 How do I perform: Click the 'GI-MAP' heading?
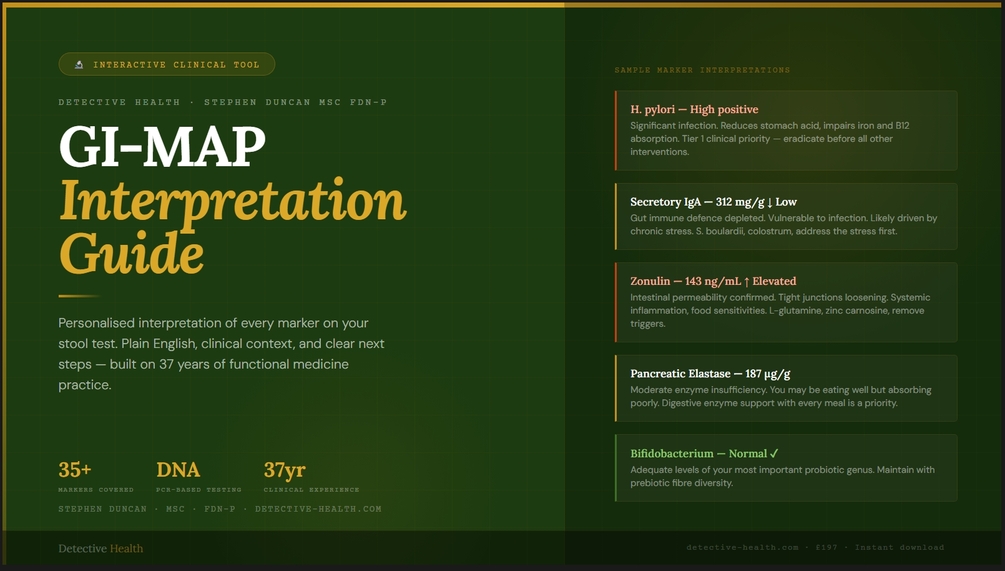tap(162, 146)
